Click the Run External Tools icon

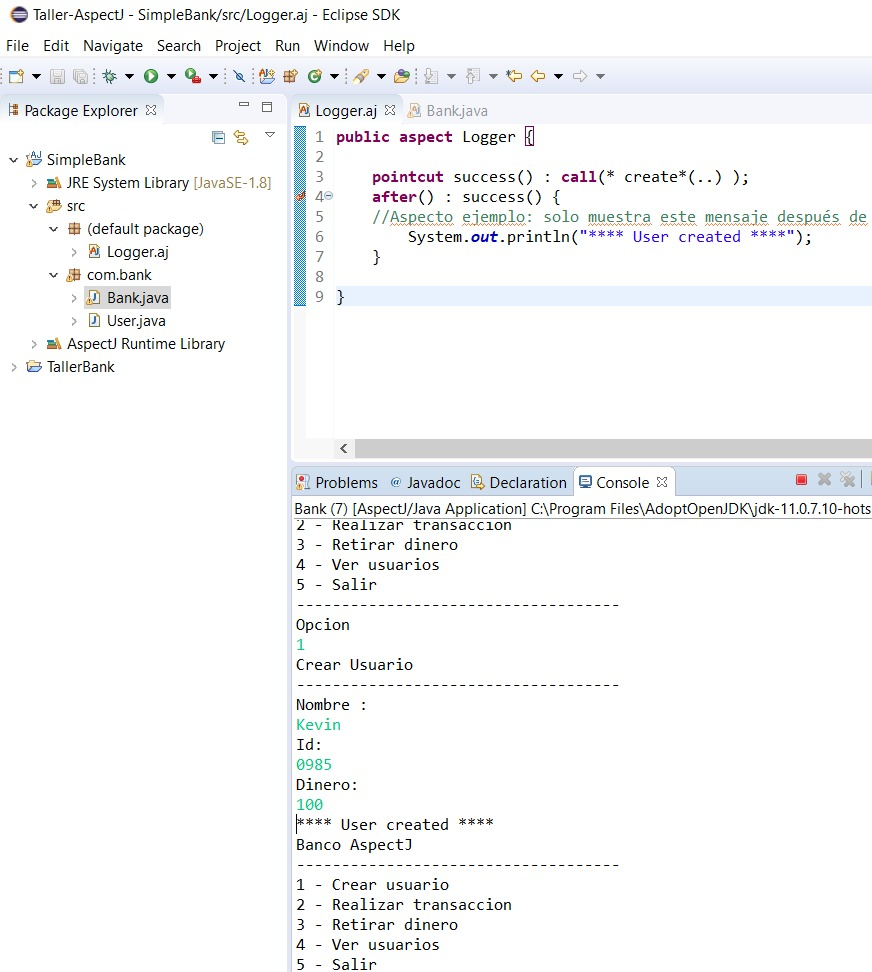click(x=193, y=76)
